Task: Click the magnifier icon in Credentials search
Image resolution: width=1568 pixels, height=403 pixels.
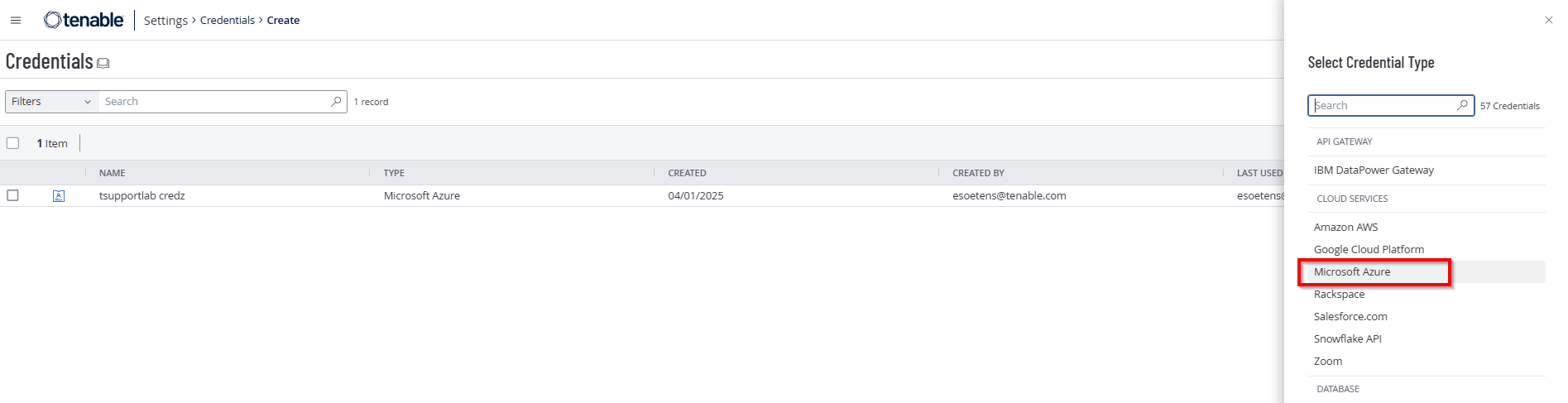Action: (x=336, y=101)
